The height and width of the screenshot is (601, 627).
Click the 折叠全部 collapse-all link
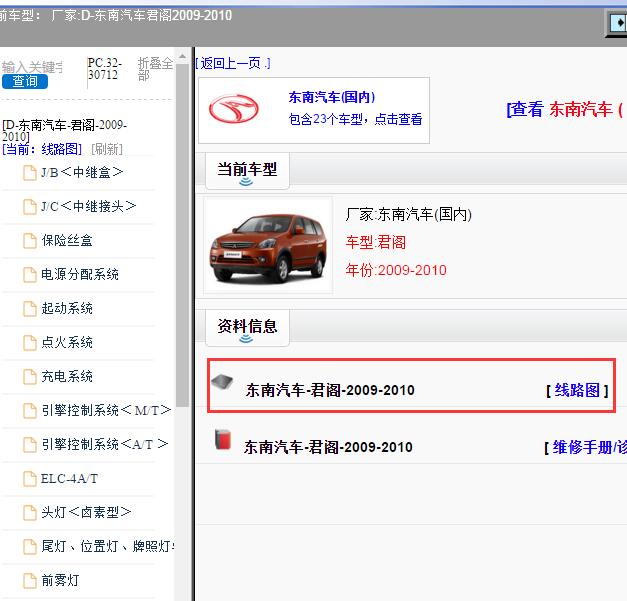tap(155, 69)
